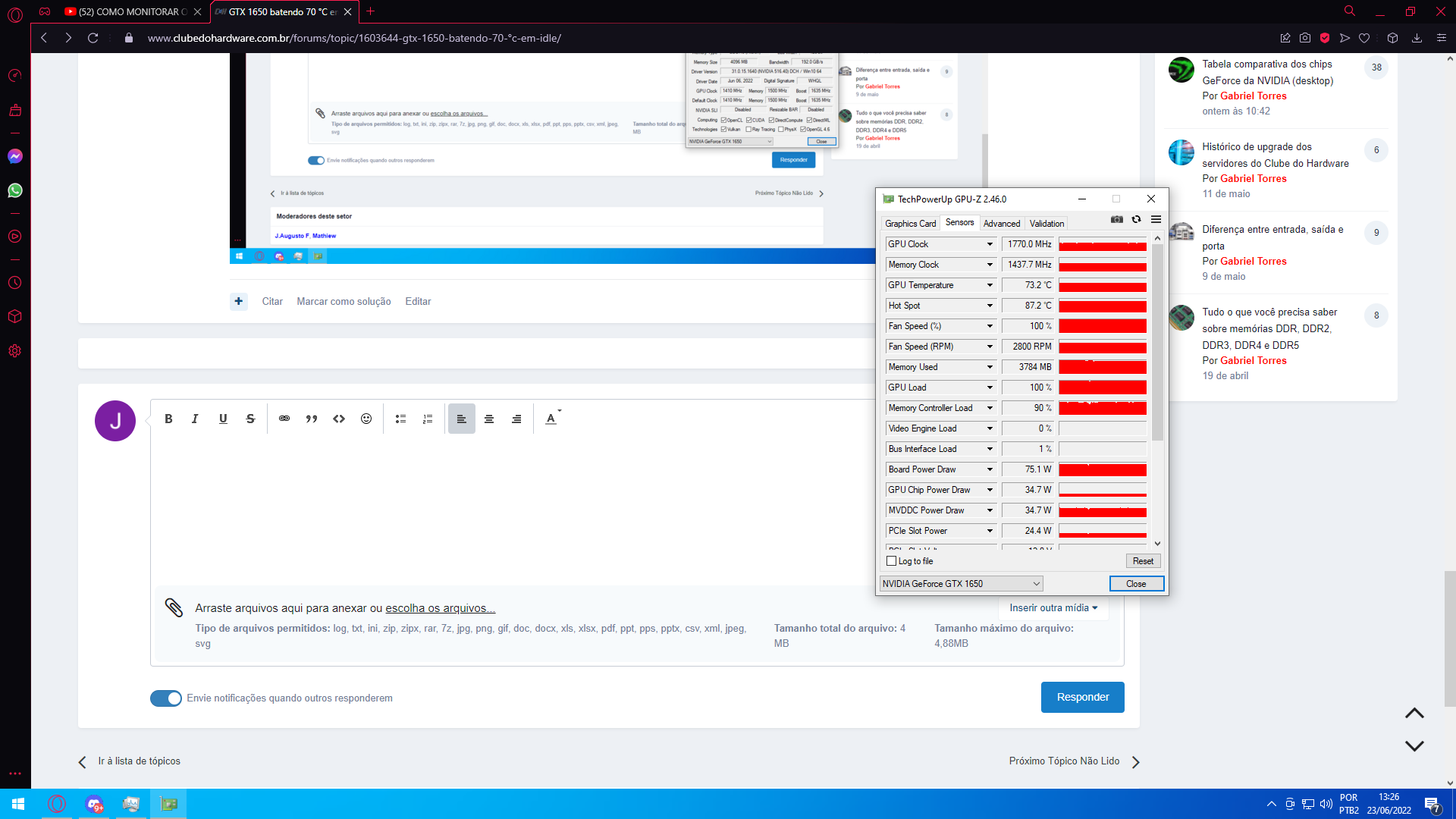1456x819 pixels.
Task: Insert a bulleted list in the editor
Action: pos(400,419)
